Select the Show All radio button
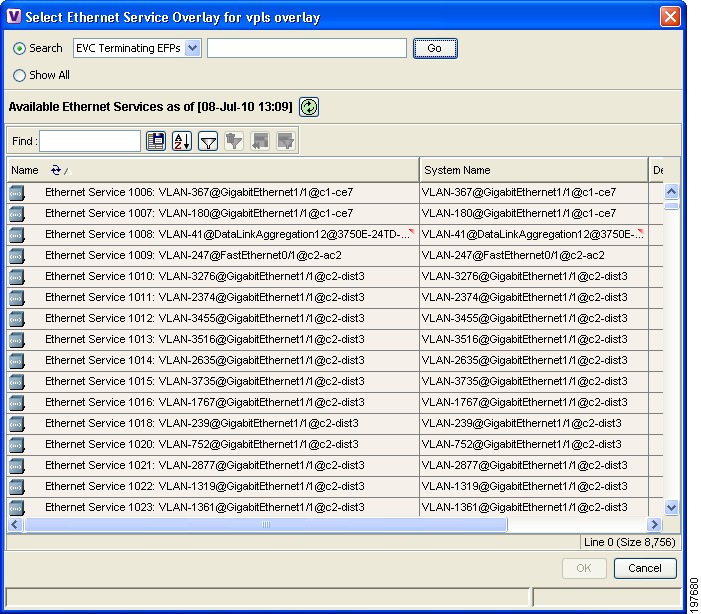This screenshot has height=614, width=701. (x=19, y=75)
